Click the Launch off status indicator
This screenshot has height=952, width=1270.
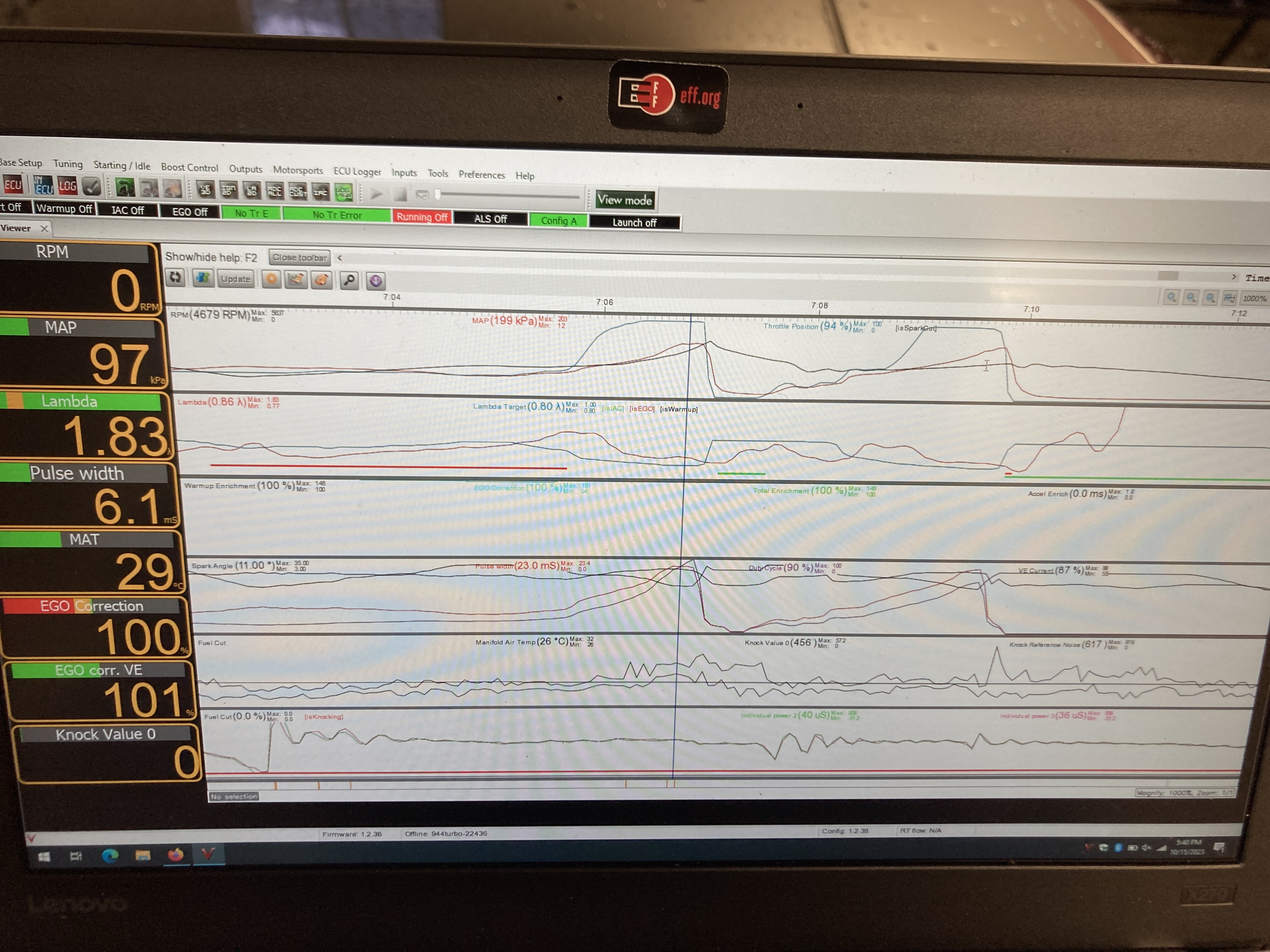pos(634,223)
